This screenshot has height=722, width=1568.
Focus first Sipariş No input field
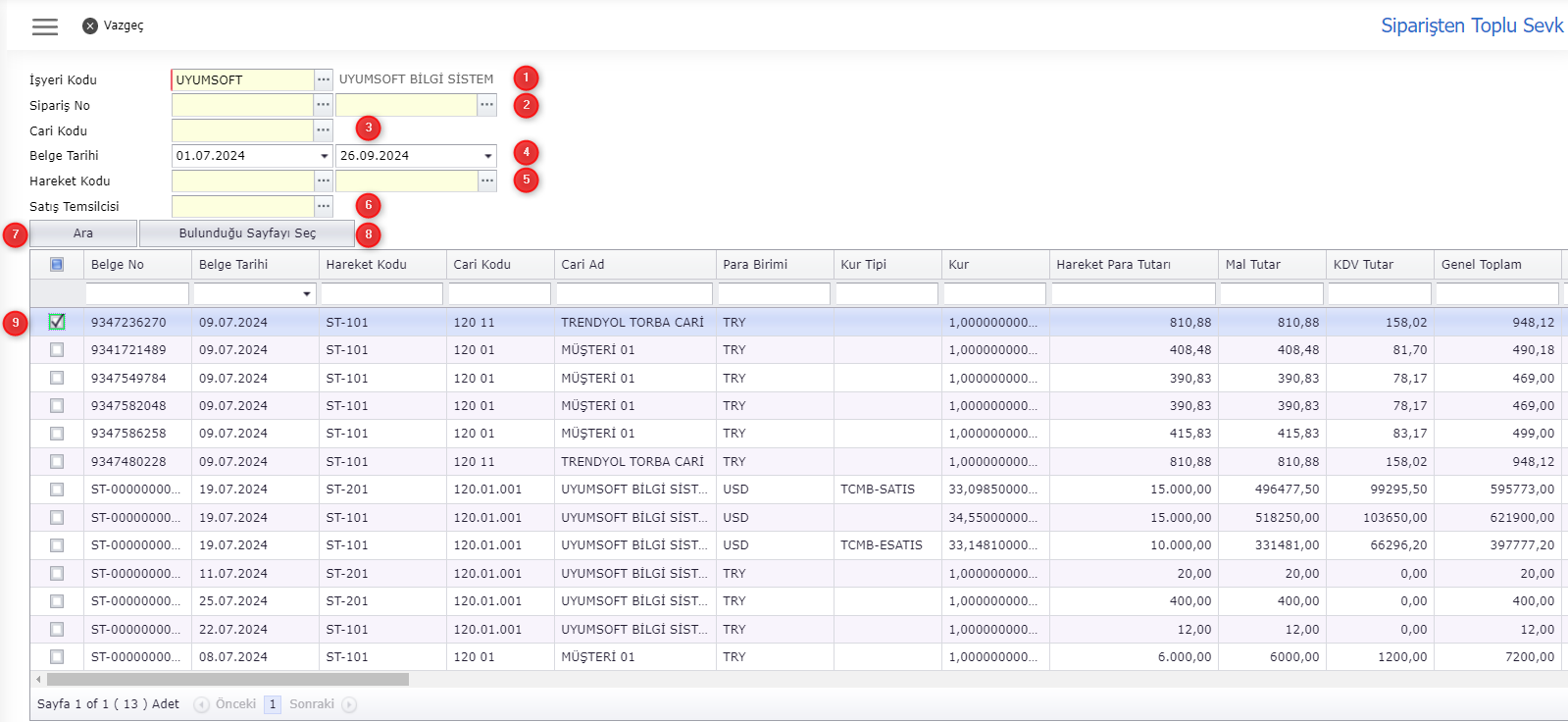point(242,105)
